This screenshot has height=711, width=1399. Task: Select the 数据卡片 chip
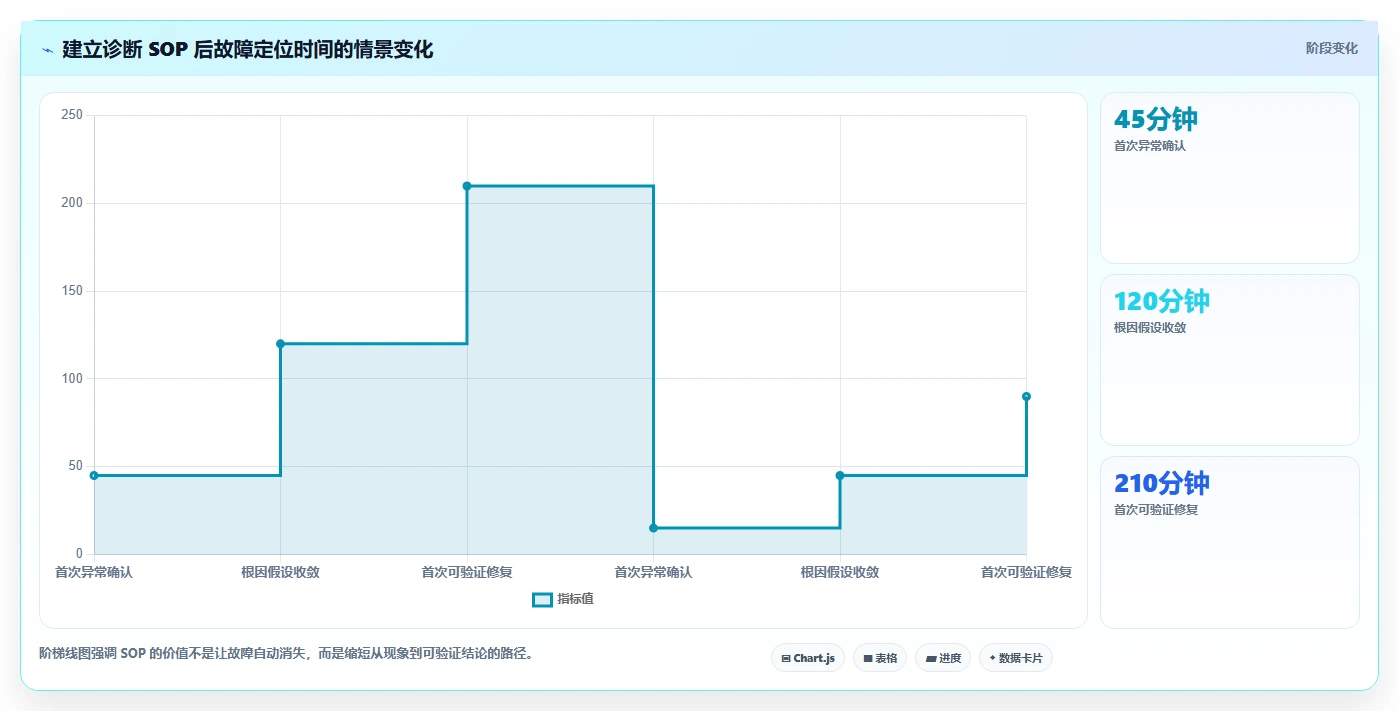click(1016, 658)
